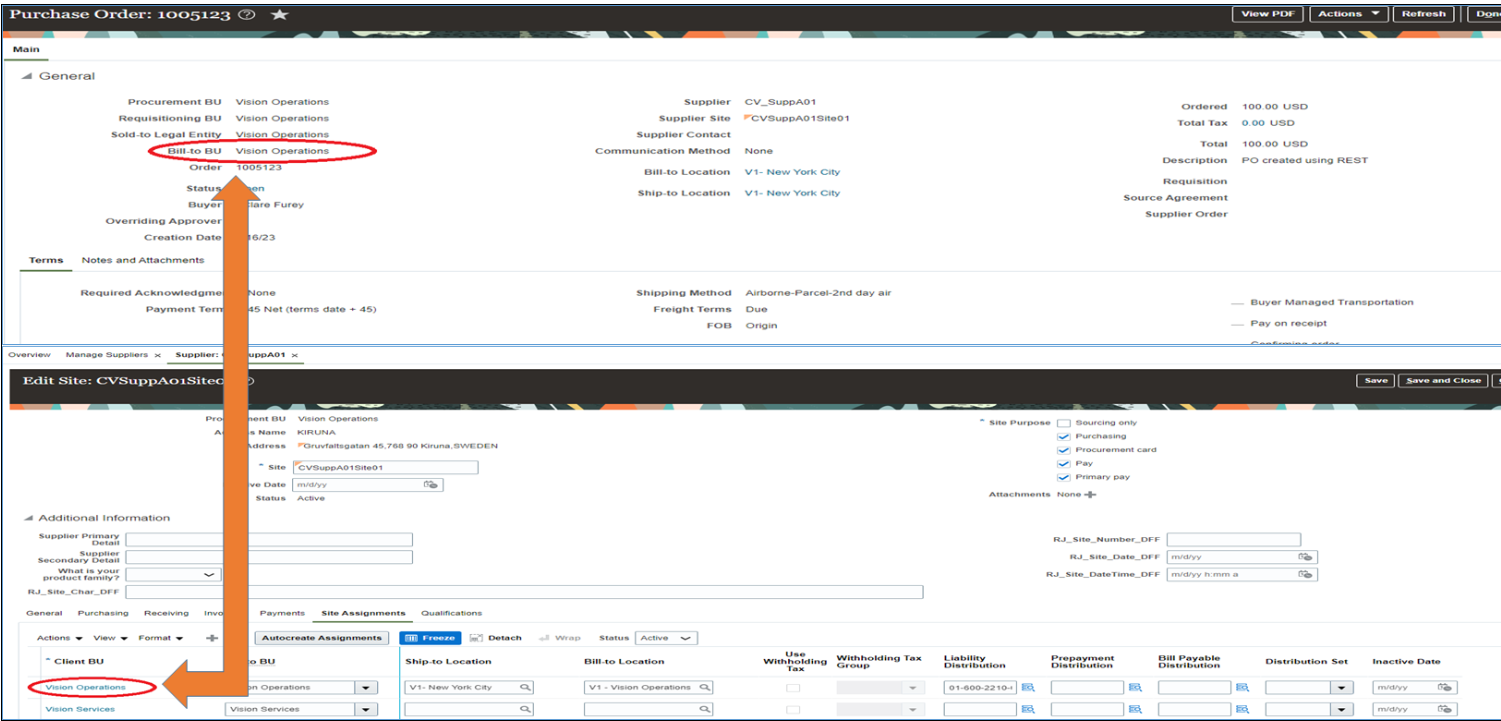Refresh the purchase order page
This screenshot has height=721, width=1501.
[1424, 14]
